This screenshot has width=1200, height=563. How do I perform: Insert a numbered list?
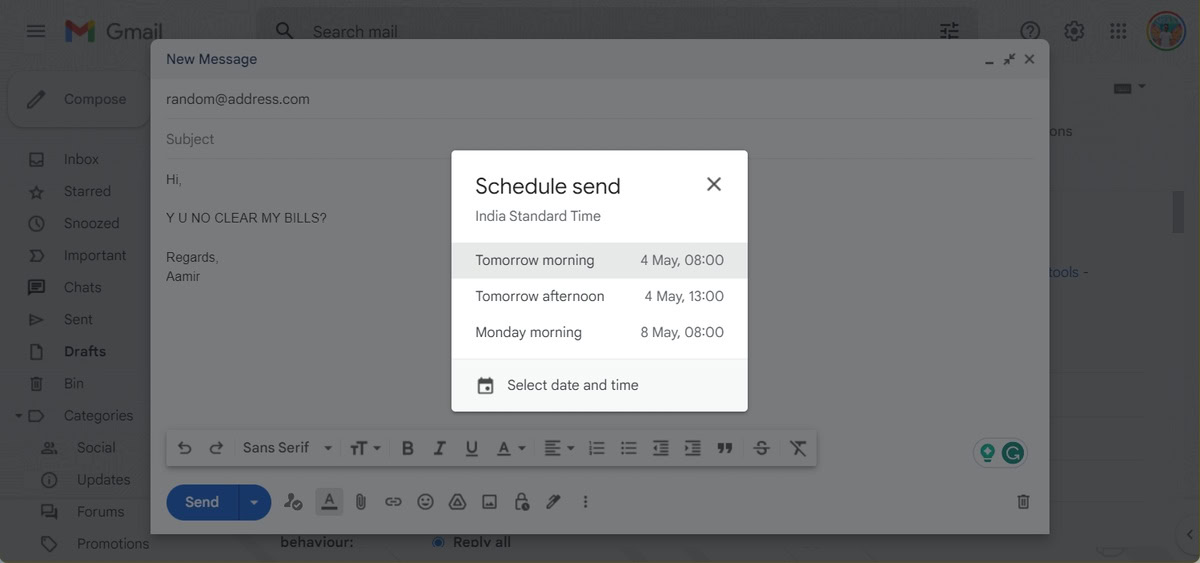[597, 448]
